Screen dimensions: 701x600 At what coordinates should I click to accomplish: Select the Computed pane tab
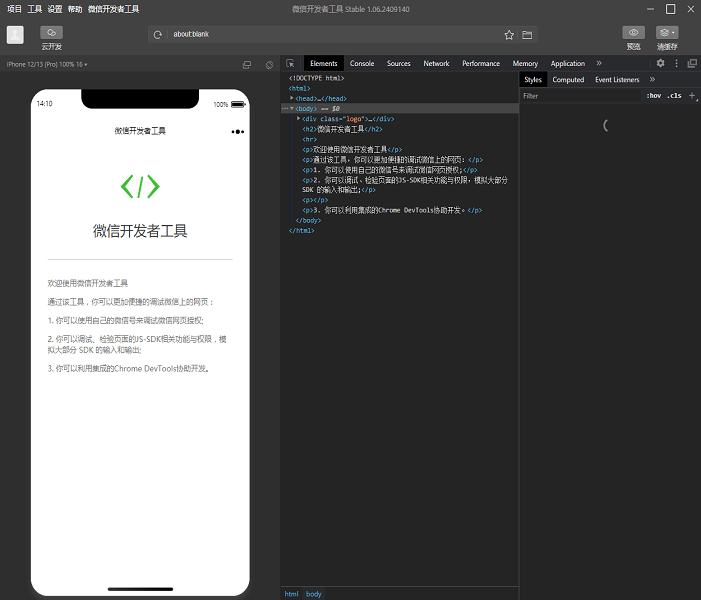pyautogui.click(x=568, y=80)
